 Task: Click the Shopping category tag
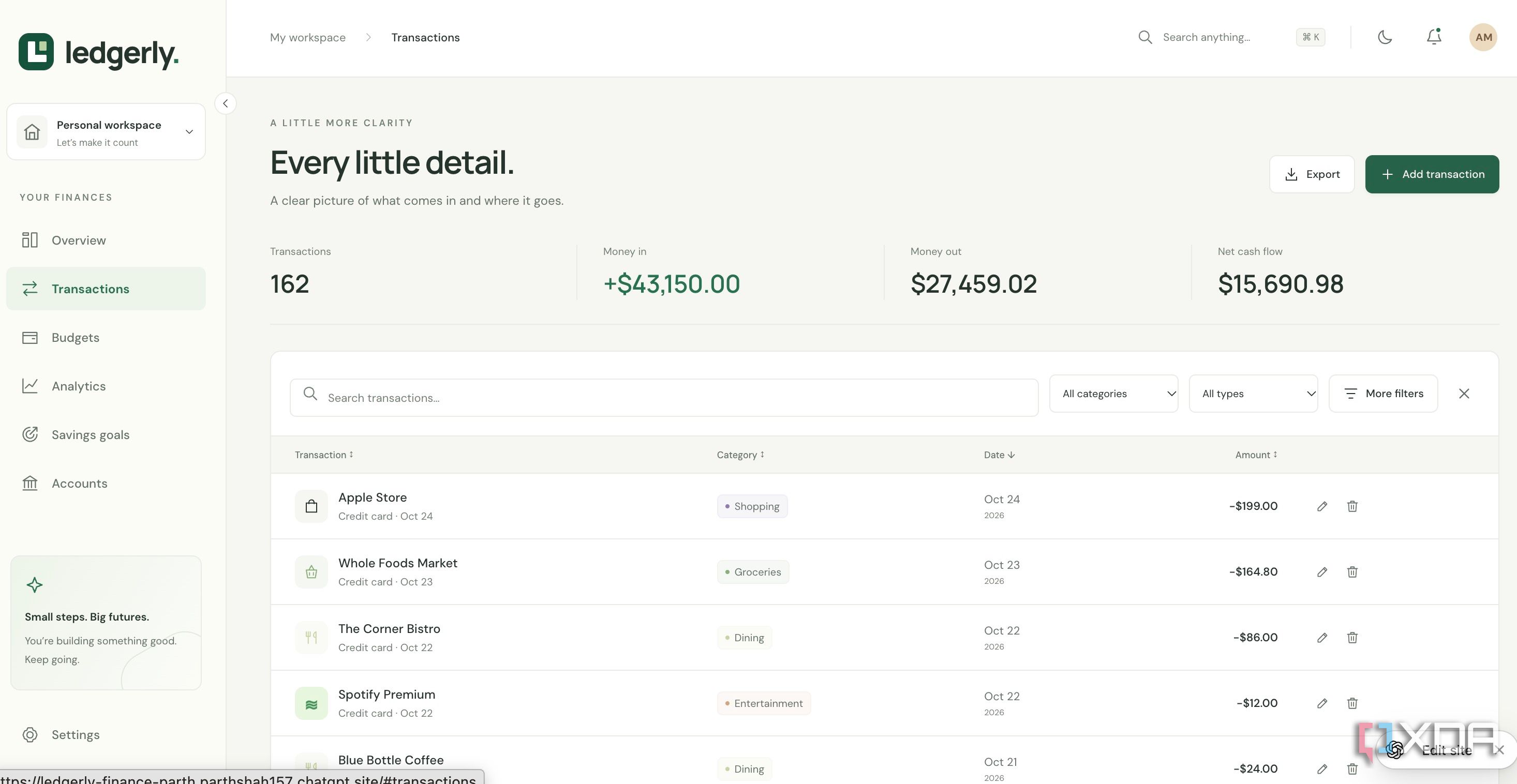[752, 506]
